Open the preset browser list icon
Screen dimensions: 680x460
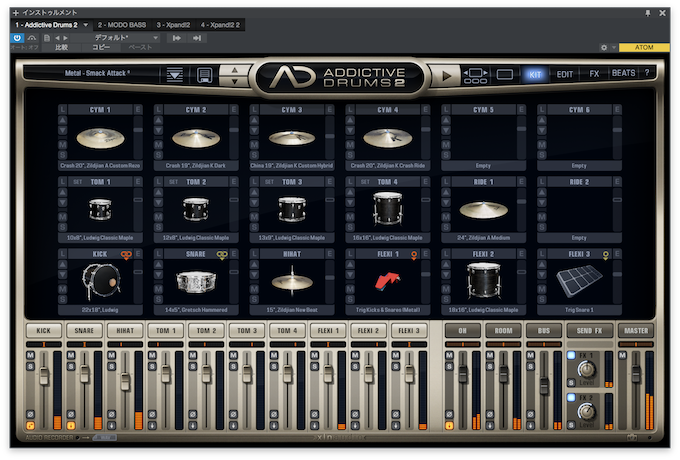tap(174, 75)
